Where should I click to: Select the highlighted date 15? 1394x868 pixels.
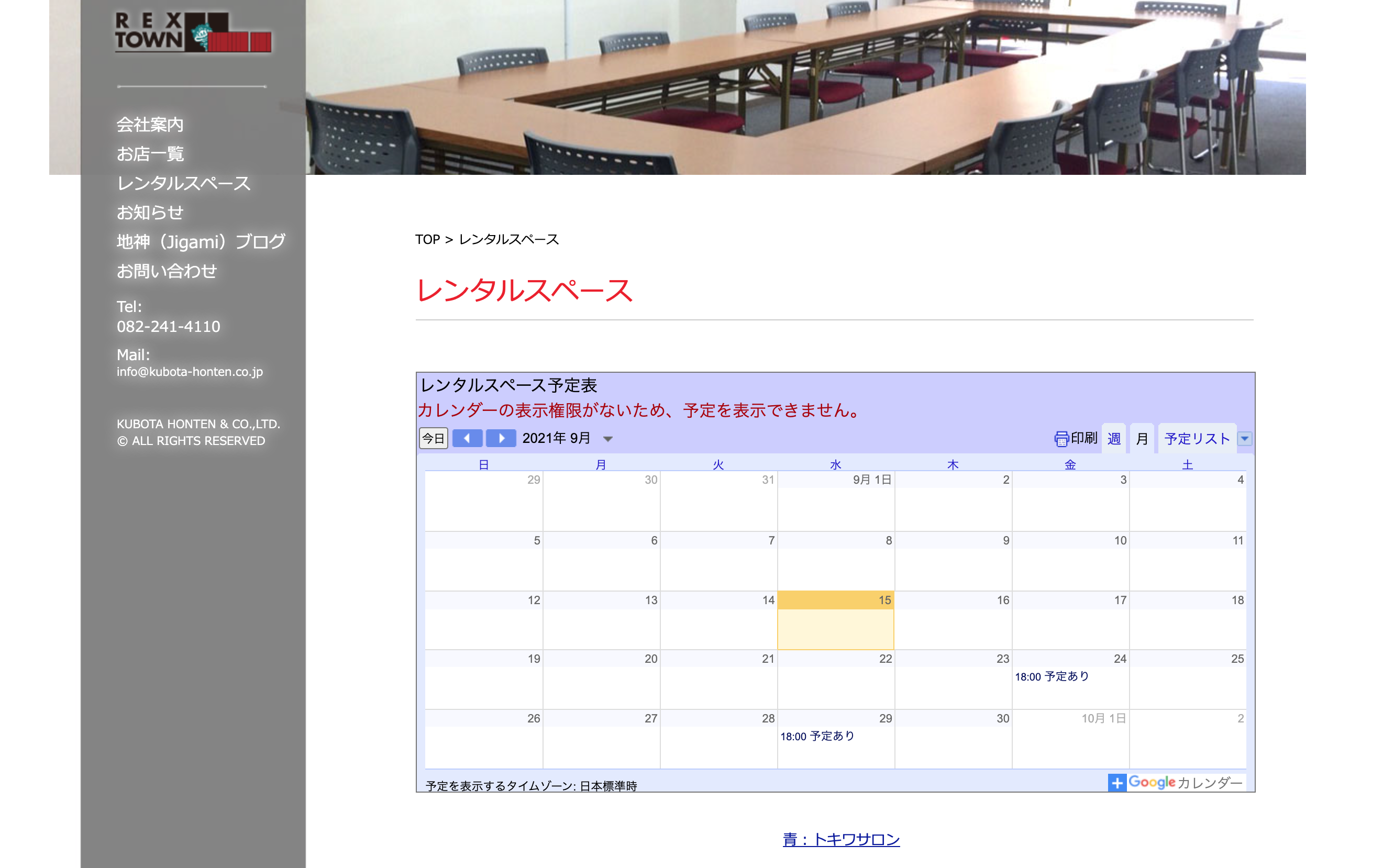pos(884,600)
